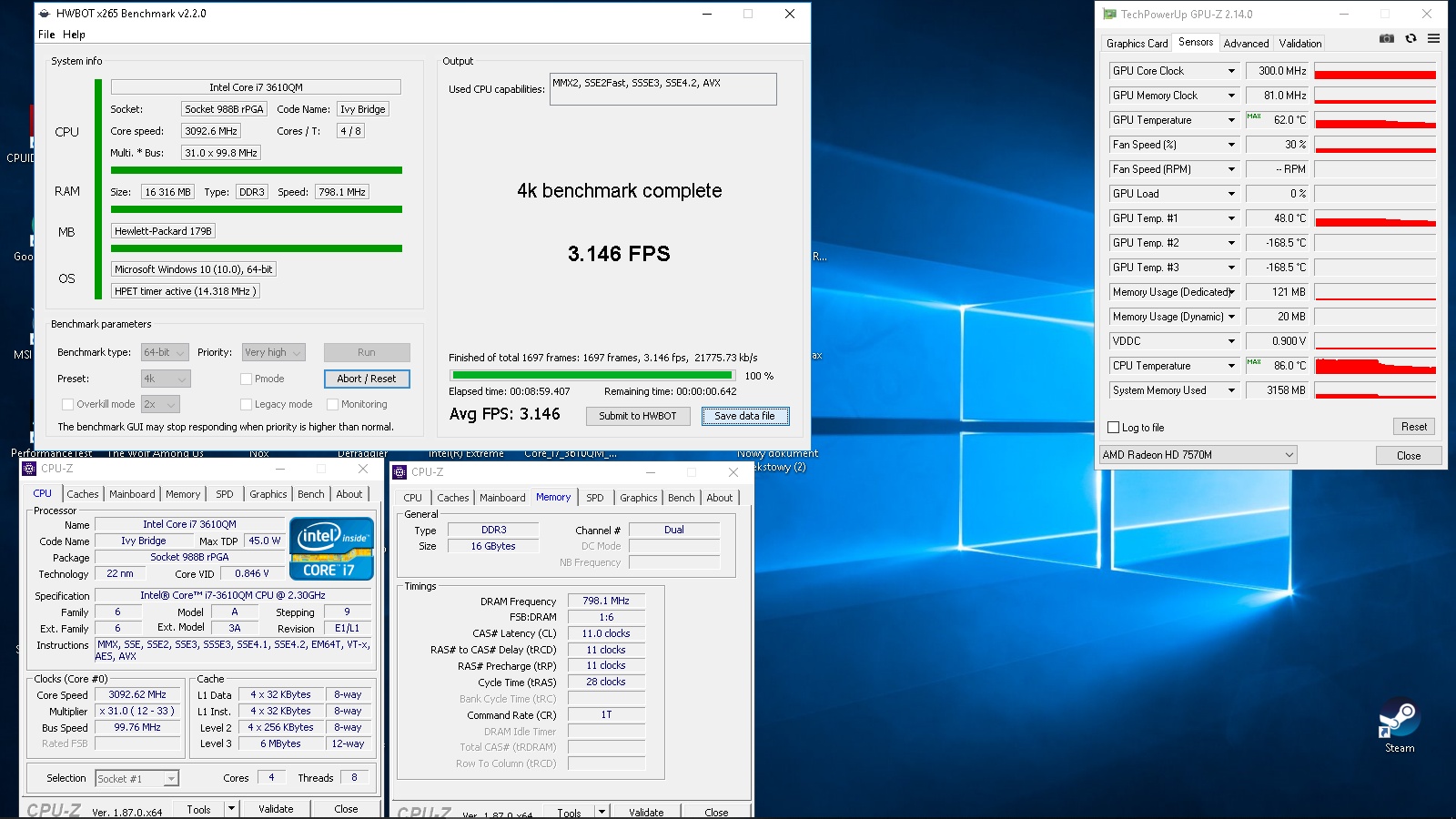1456x819 pixels.
Task: Enable Log to file in GPU-Z
Action: click(1113, 428)
